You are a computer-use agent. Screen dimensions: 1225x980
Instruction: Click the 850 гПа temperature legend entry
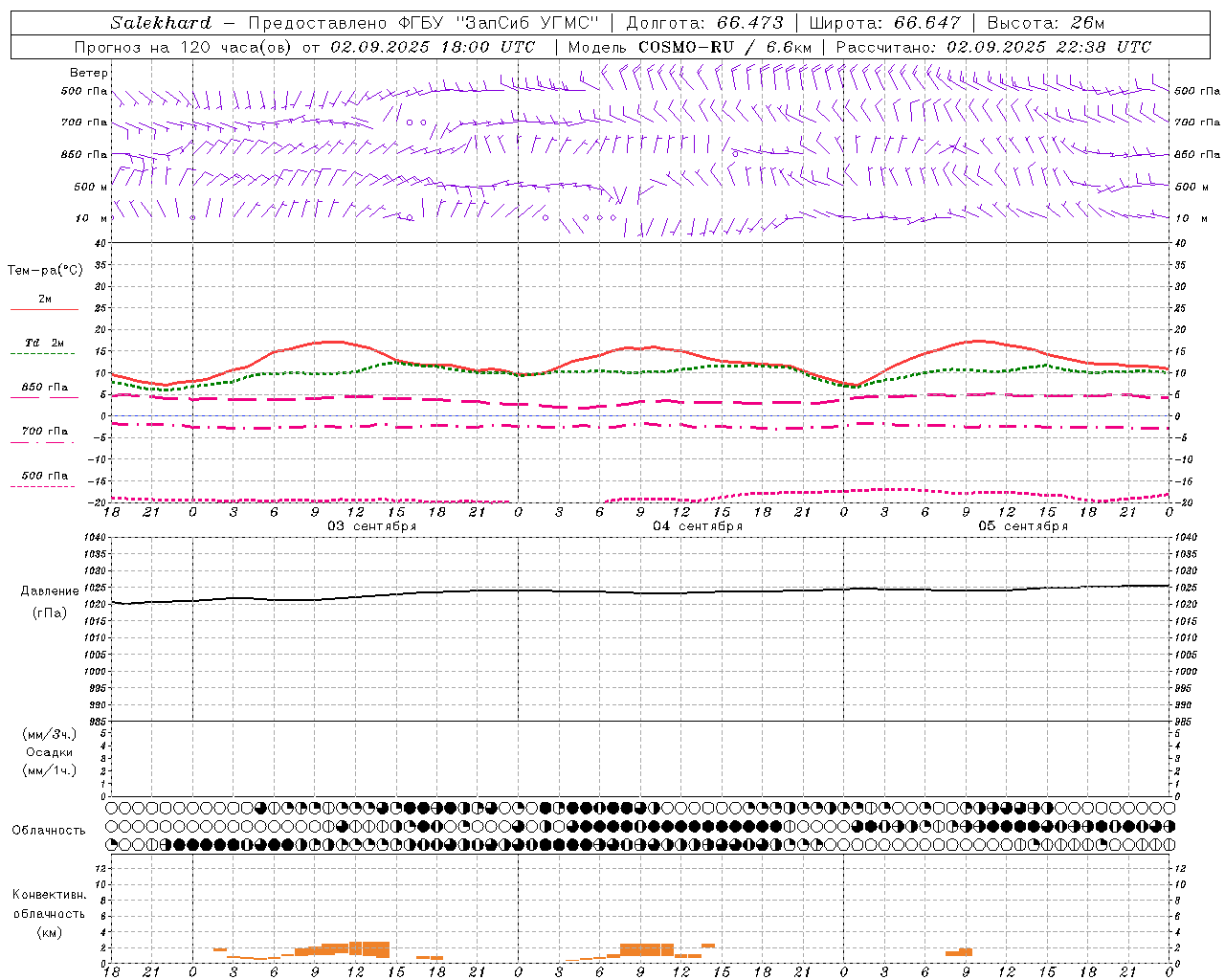[x=45, y=388]
